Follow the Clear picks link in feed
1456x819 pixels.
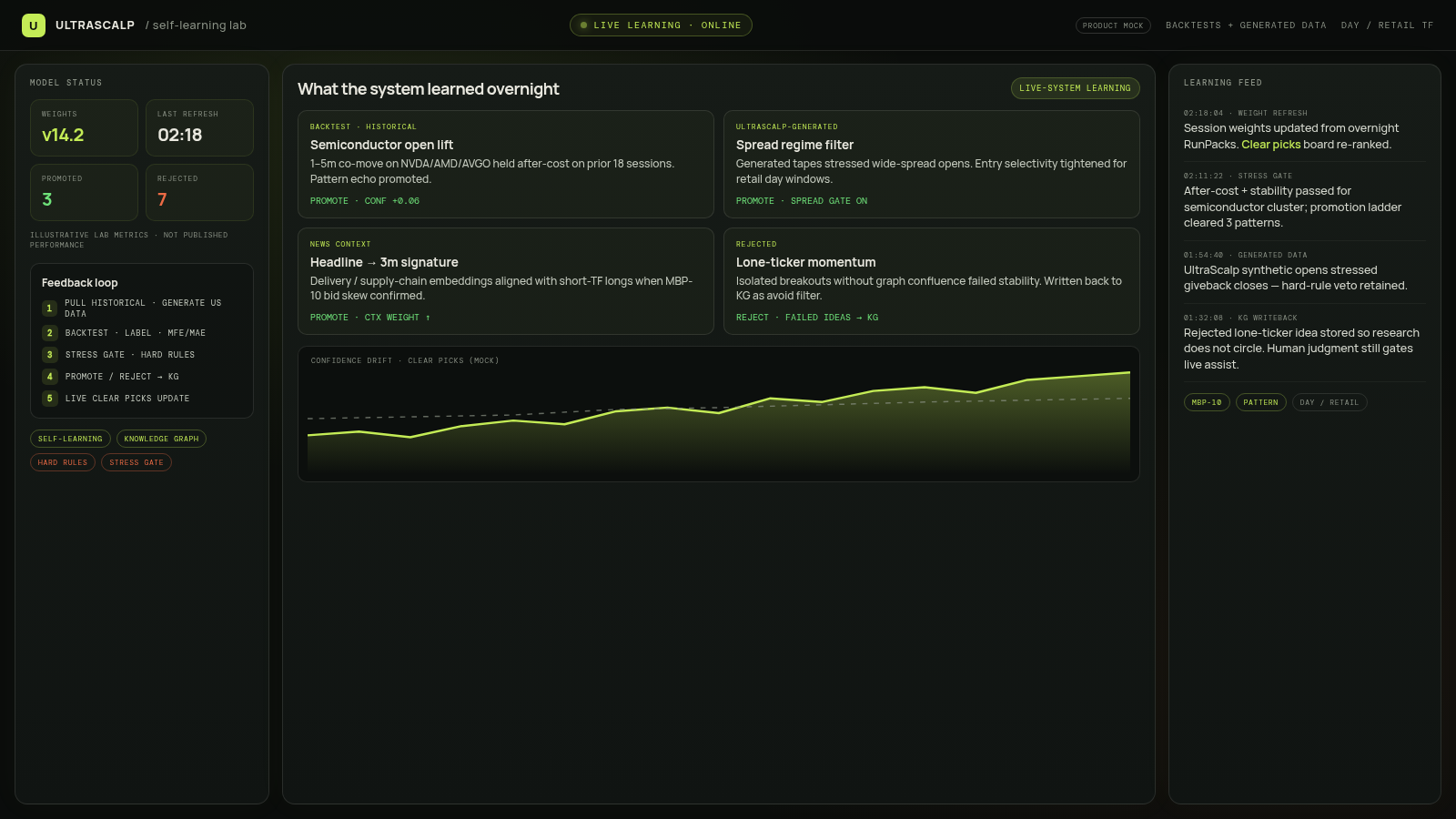click(x=1271, y=145)
